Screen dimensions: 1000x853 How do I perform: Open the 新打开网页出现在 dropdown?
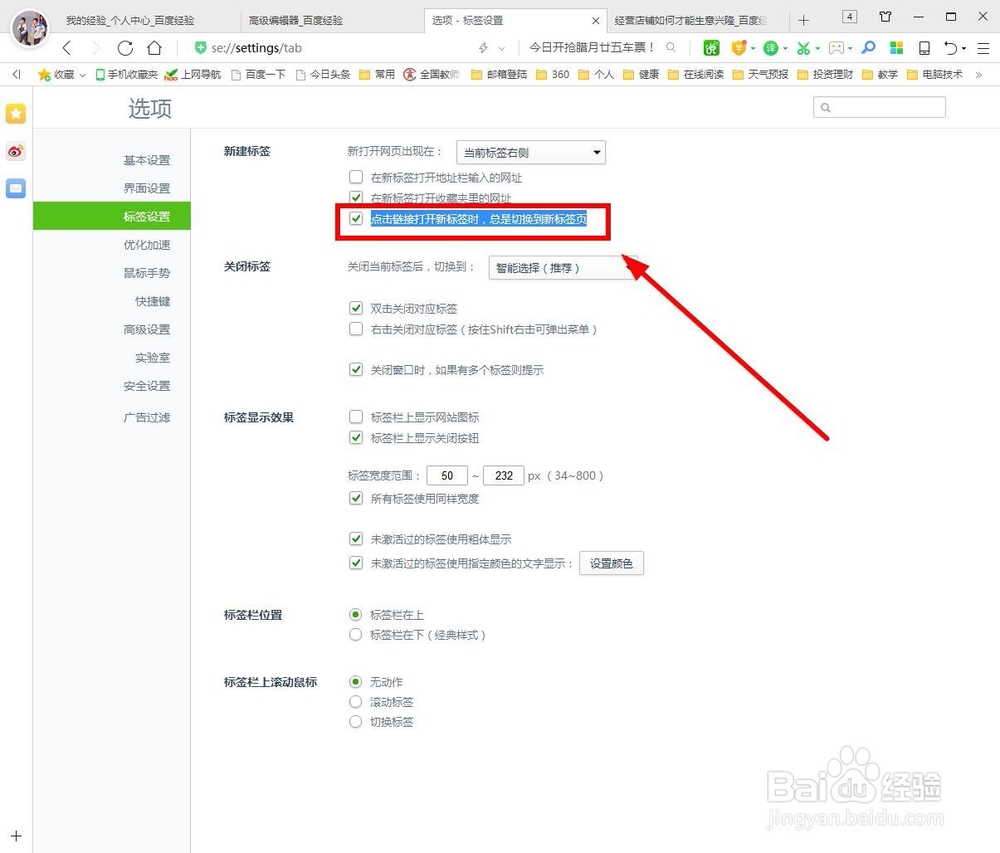pos(530,152)
